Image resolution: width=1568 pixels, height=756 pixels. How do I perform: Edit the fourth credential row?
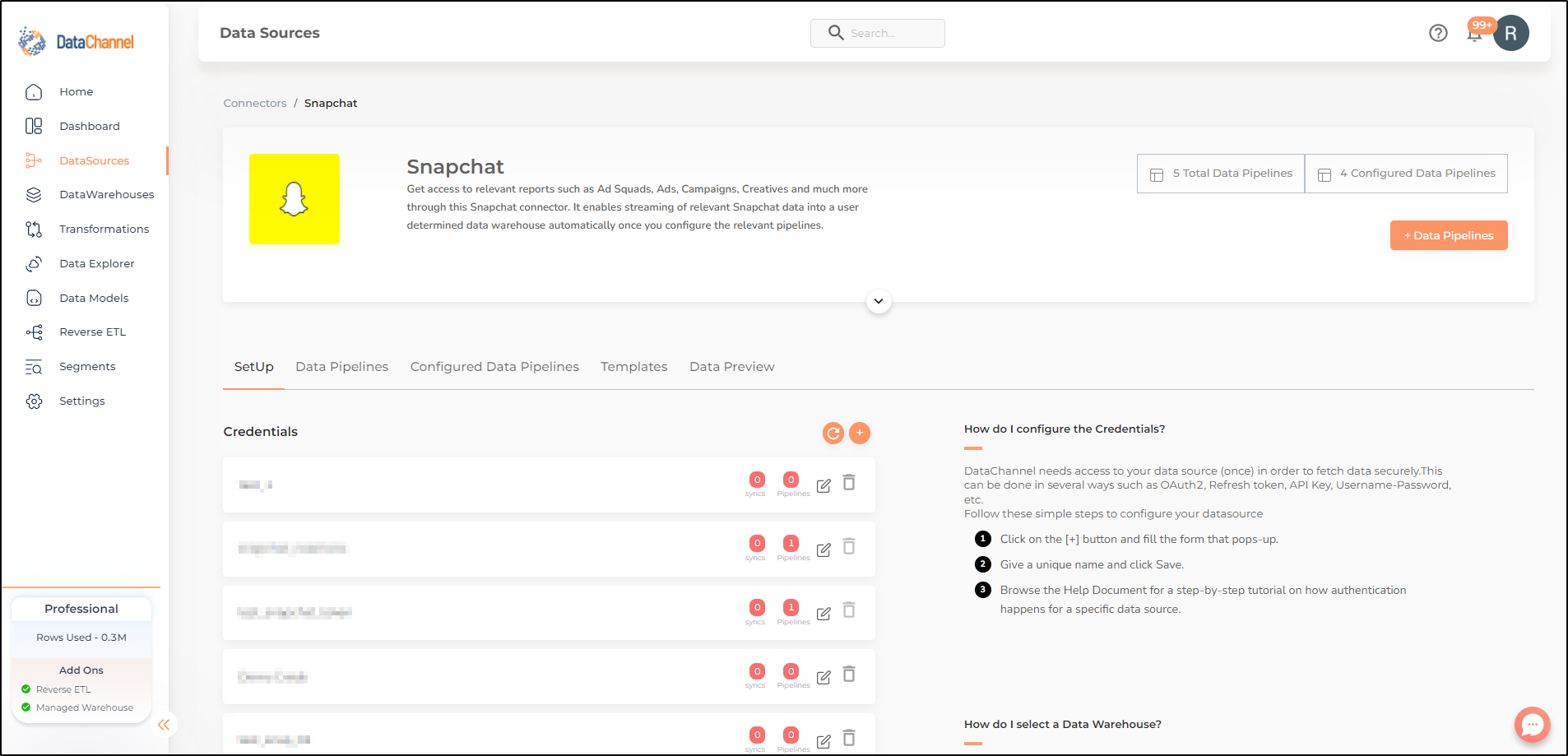pyautogui.click(x=823, y=677)
